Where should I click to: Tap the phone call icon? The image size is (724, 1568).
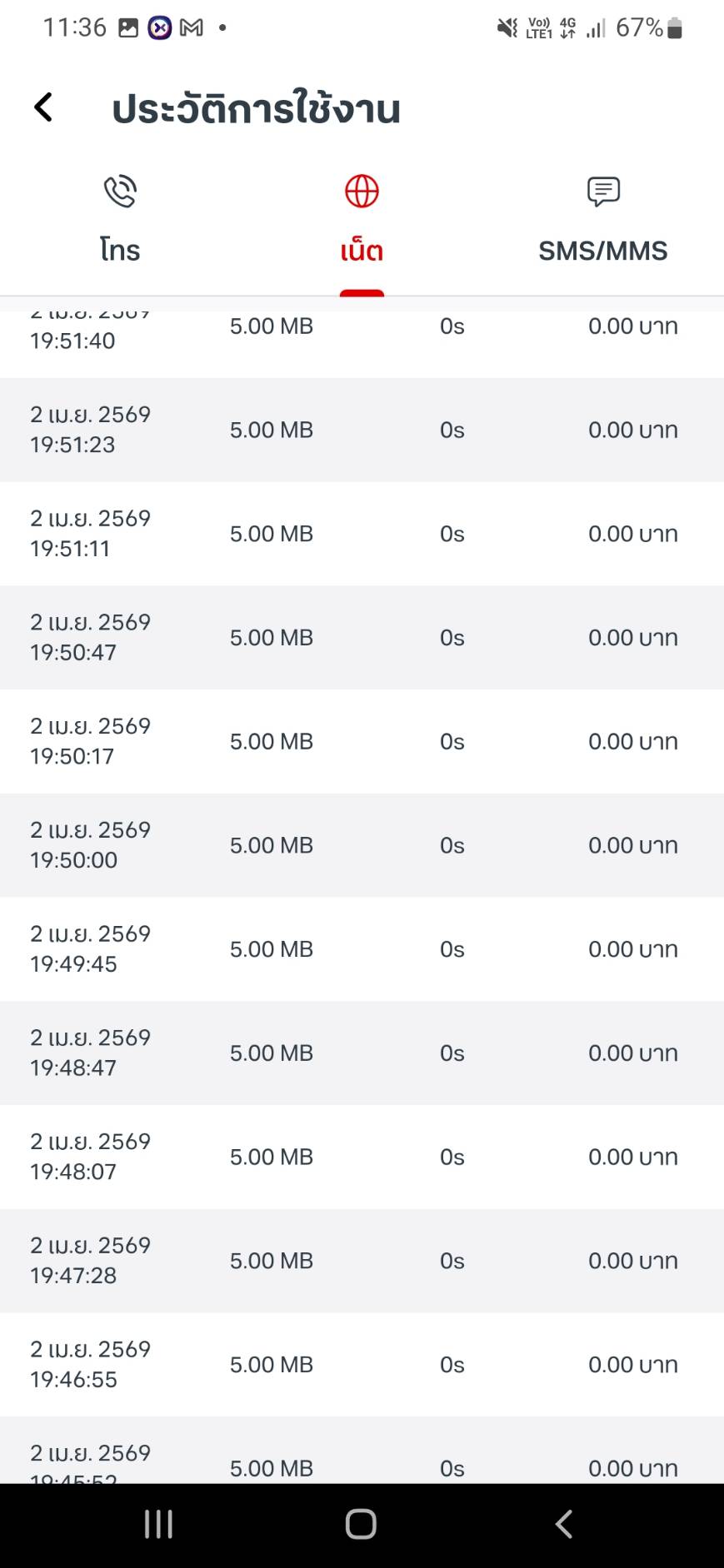tap(120, 192)
